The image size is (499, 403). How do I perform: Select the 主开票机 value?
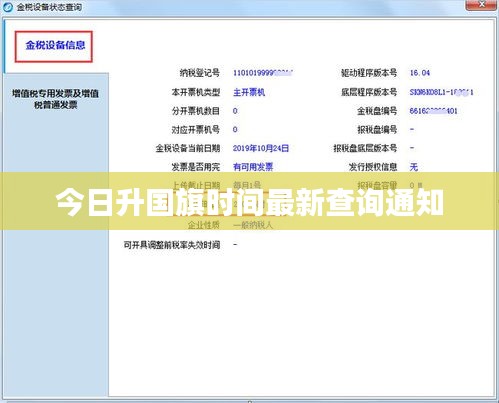pos(249,92)
